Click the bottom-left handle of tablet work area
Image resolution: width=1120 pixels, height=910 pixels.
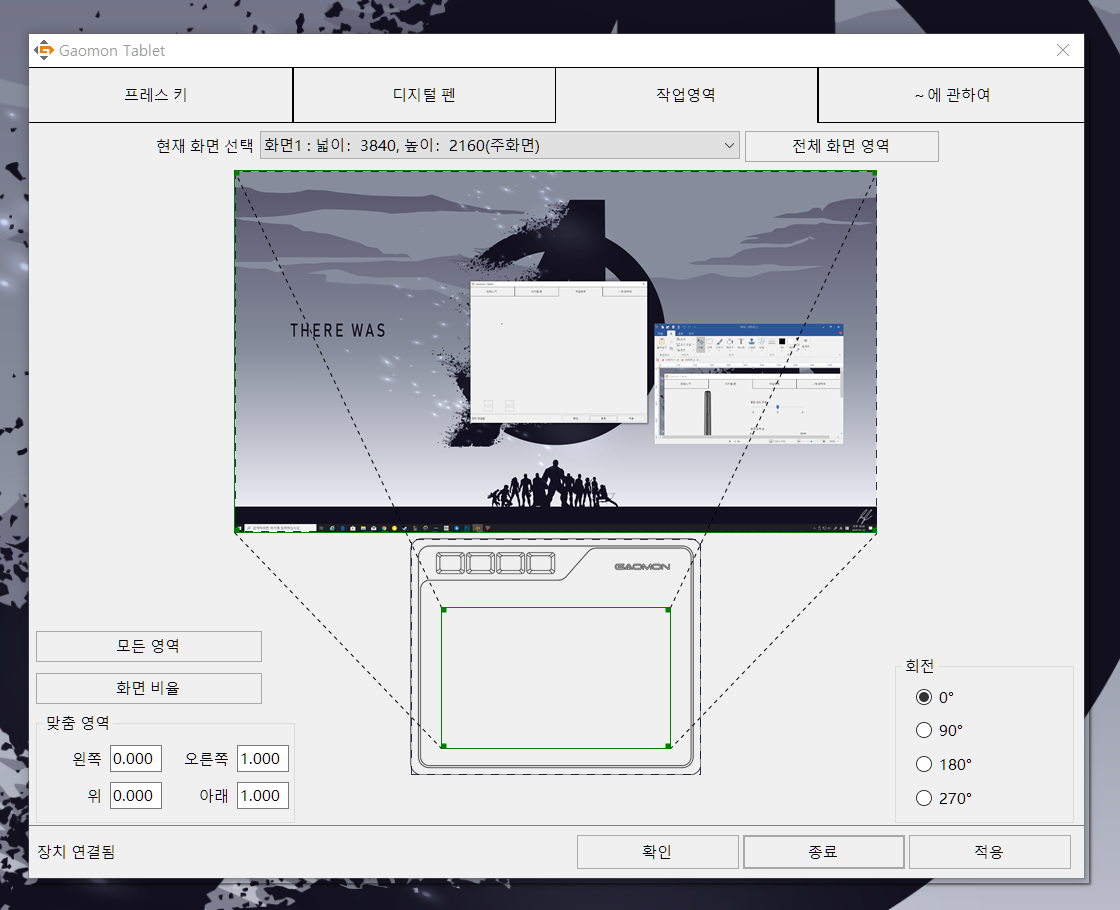444,746
